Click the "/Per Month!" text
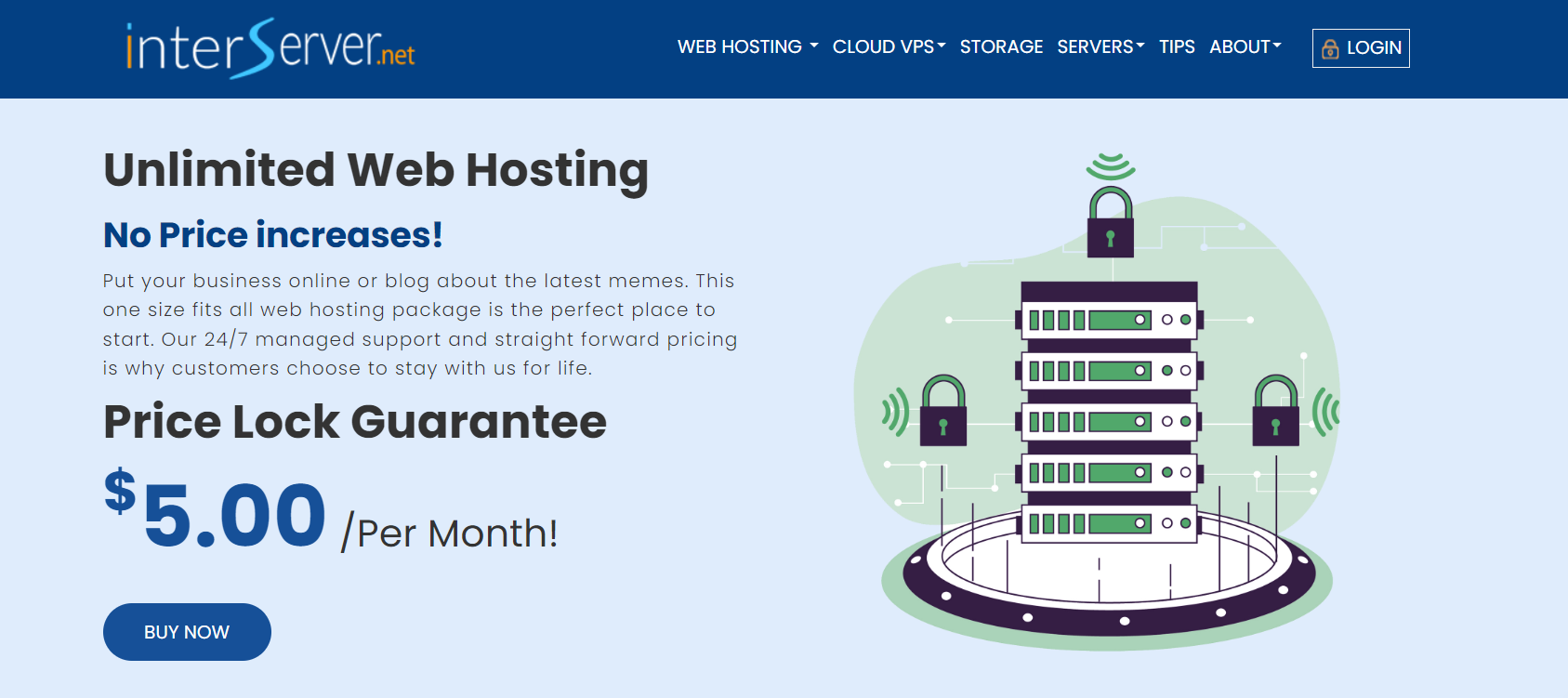 (x=449, y=533)
